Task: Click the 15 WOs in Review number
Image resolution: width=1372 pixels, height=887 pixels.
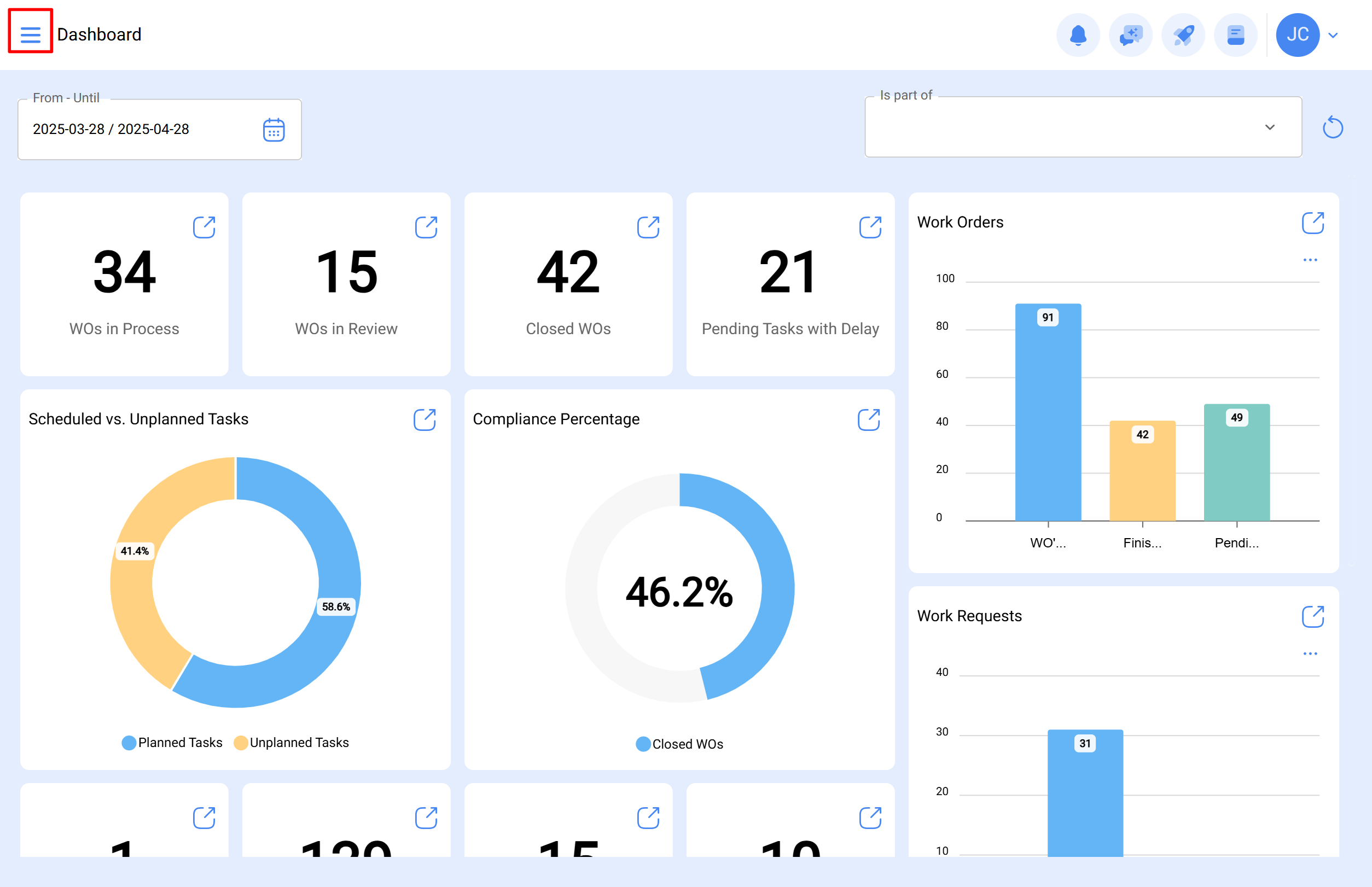Action: pyautogui.click(x=346, y=271)
